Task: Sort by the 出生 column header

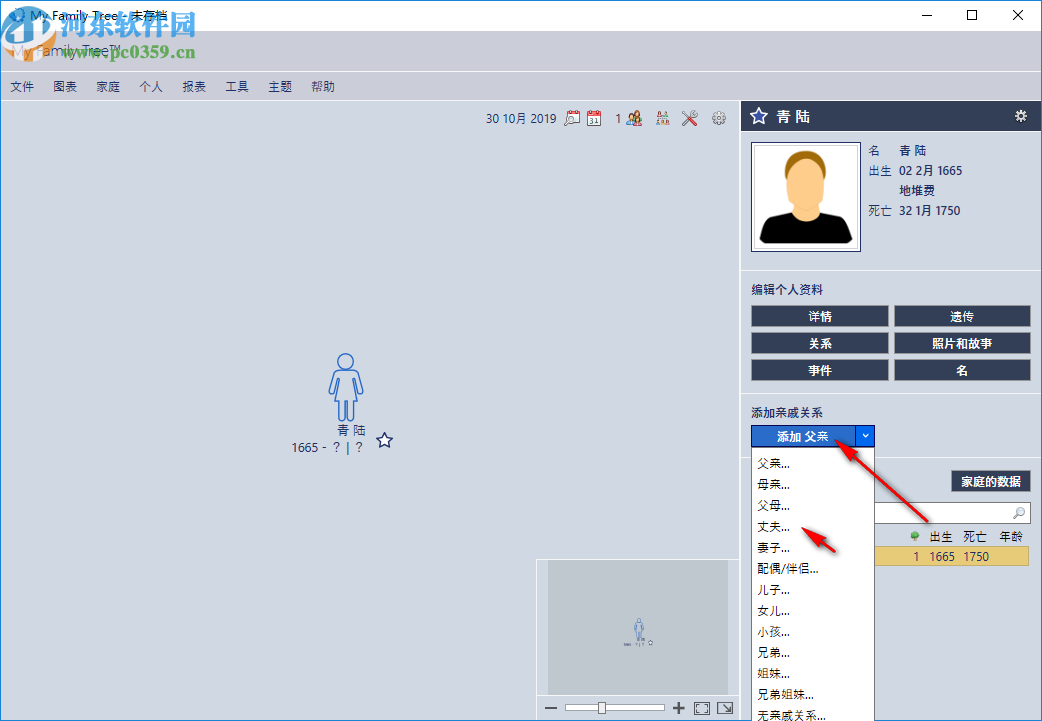Action: pos(941,536)
